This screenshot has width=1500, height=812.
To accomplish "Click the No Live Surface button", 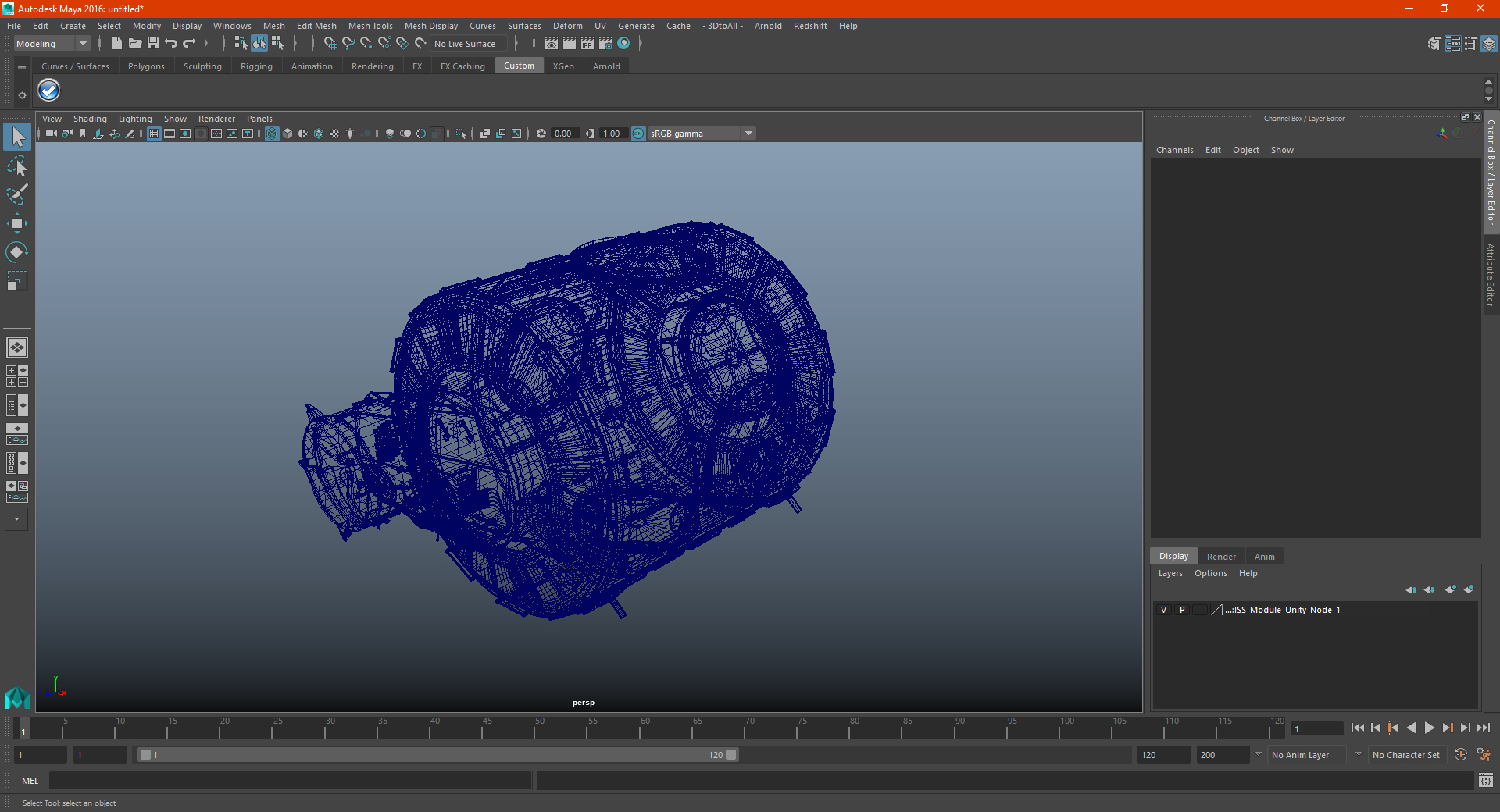I will [x=465, y=44].
